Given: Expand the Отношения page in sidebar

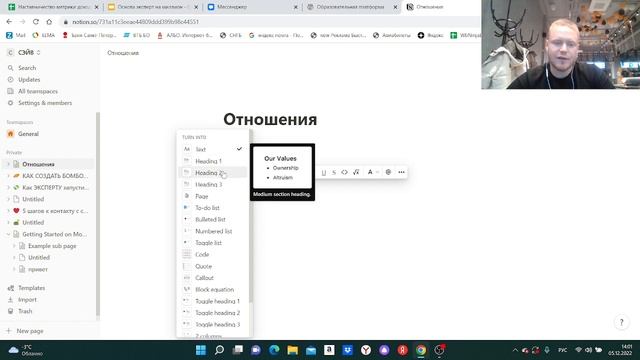Looking at the screenshot, I should click(8, 164).
